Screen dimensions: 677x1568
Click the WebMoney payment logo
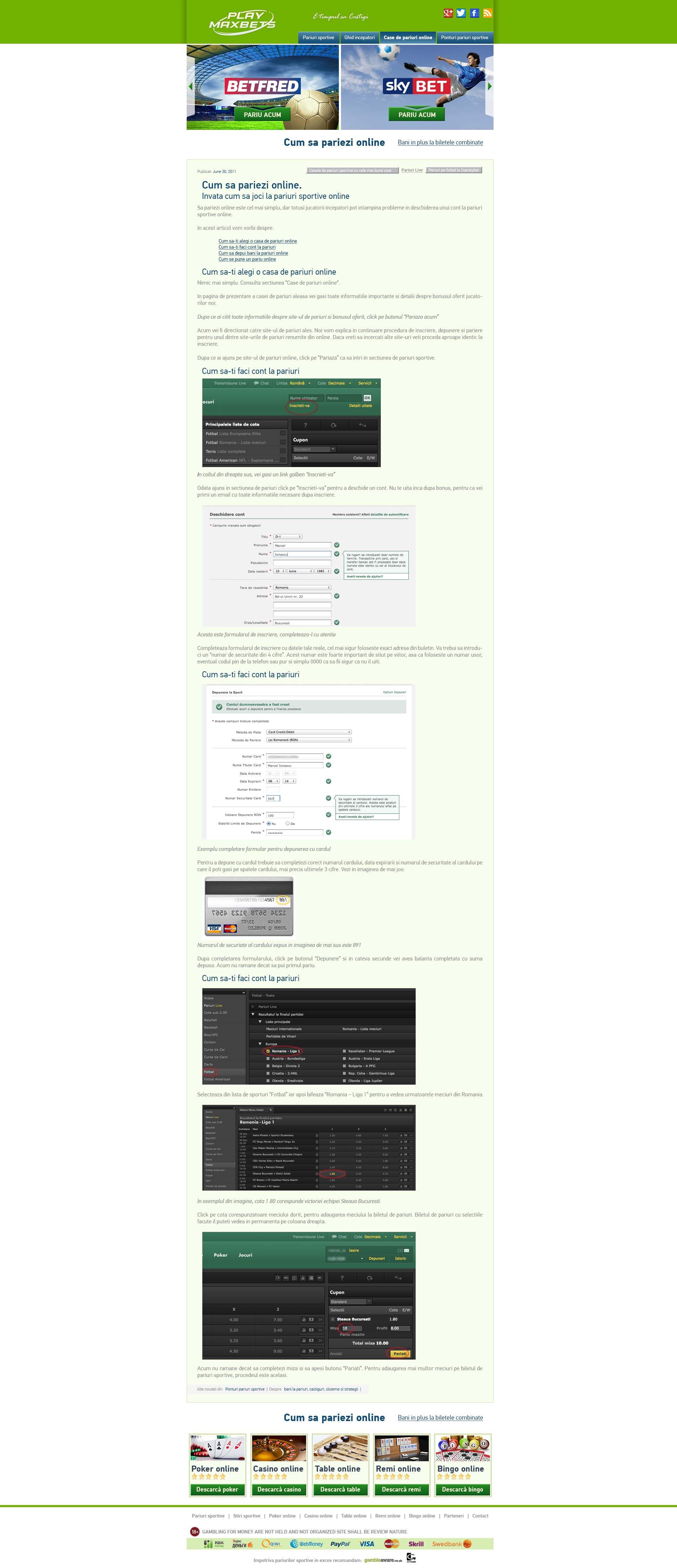pos(306,1544)
